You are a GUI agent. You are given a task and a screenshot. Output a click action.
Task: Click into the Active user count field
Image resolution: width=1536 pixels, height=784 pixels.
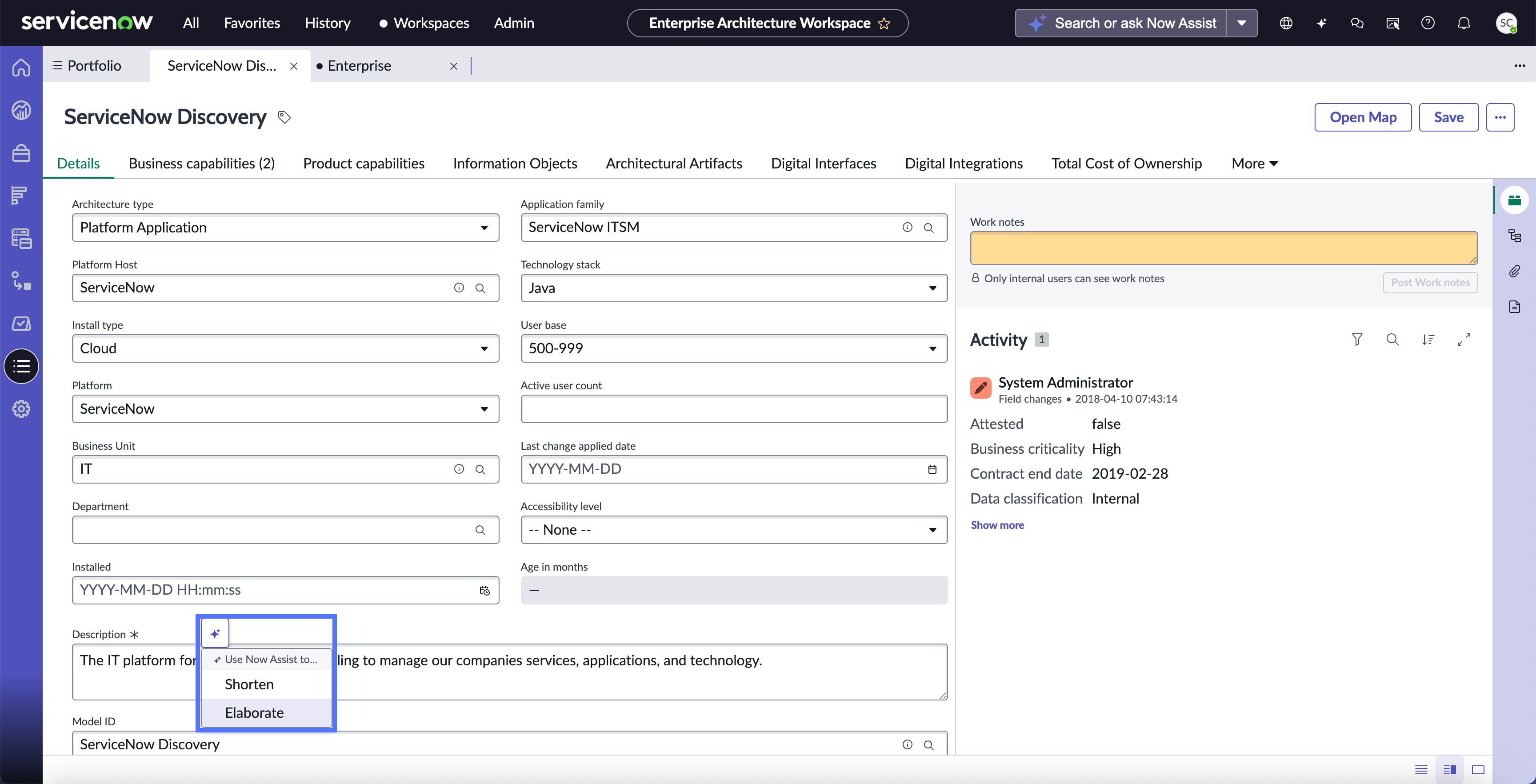(733, 409)
